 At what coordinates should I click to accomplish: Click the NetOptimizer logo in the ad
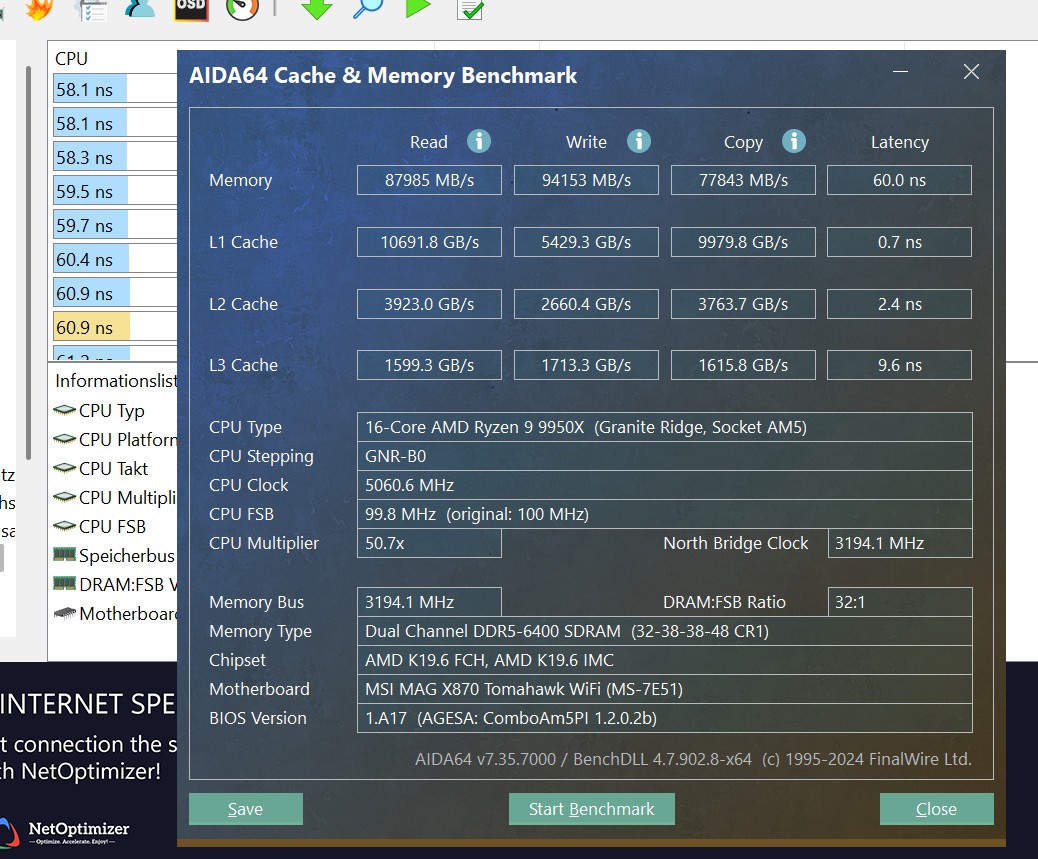pyautogui.click(x=64, y=833)
